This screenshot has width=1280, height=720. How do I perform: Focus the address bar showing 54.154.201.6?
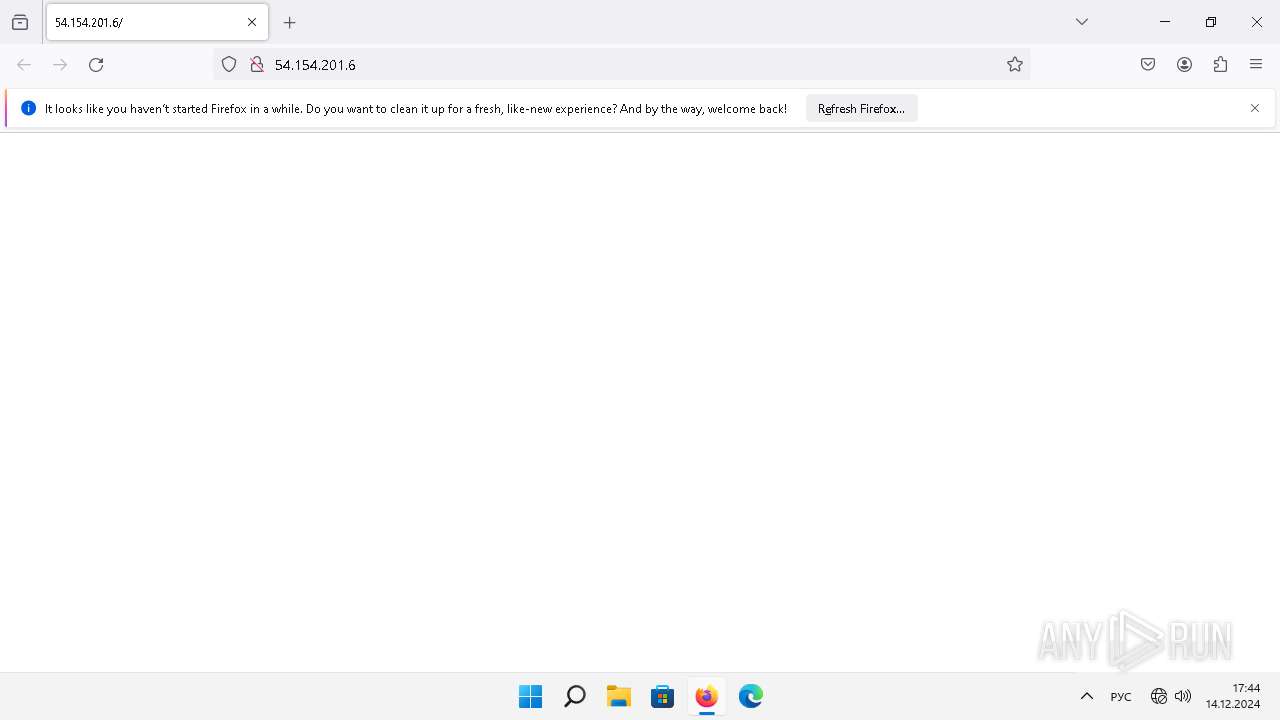pos(620,64)
